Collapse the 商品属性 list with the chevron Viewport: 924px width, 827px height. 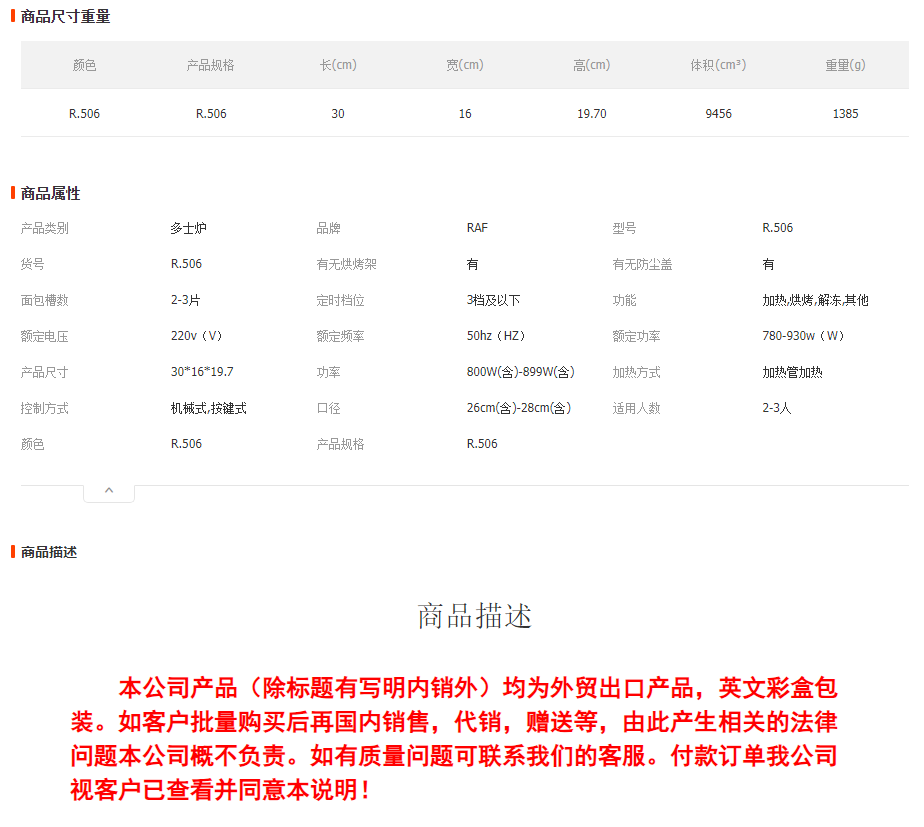tap(109, 491)
